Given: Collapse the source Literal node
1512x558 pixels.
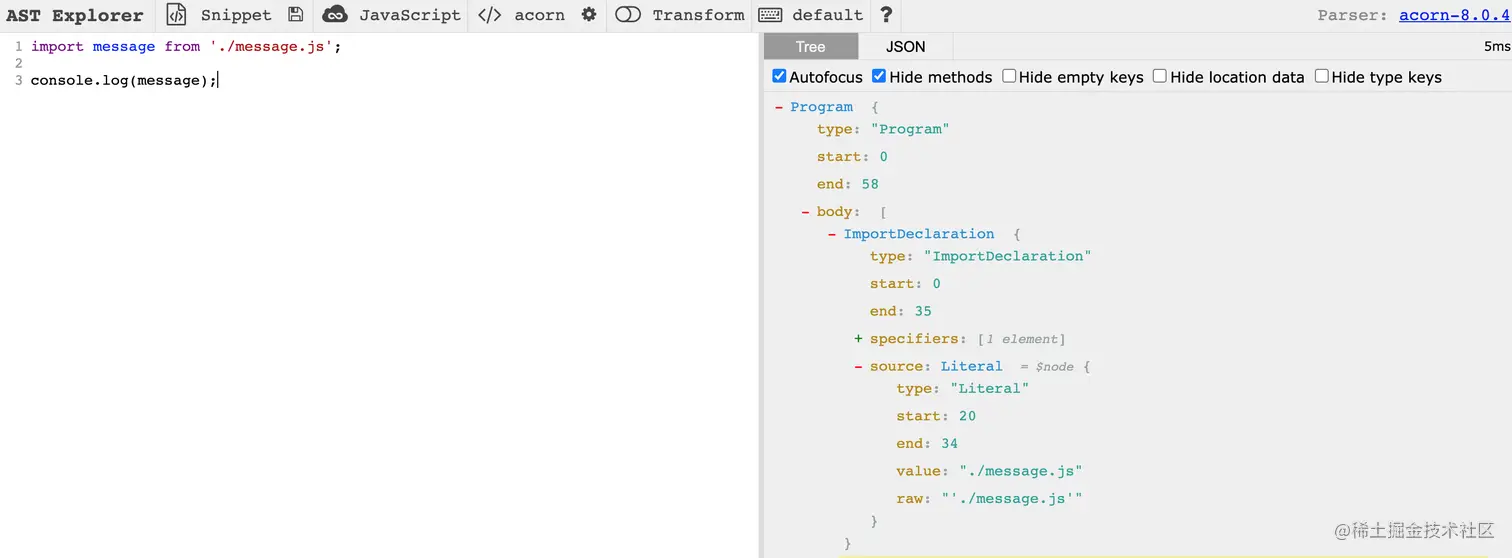Looking at the screenshot, I should point(859,366).
